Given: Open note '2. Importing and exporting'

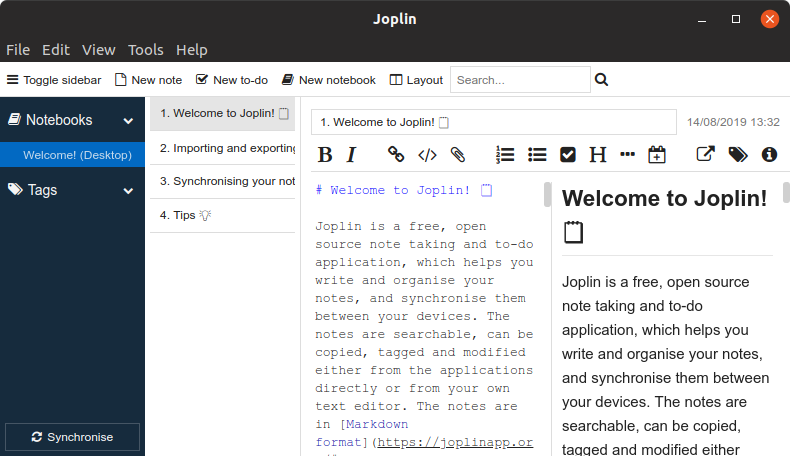Looking at the screenshot, I should tap(222, 148).
